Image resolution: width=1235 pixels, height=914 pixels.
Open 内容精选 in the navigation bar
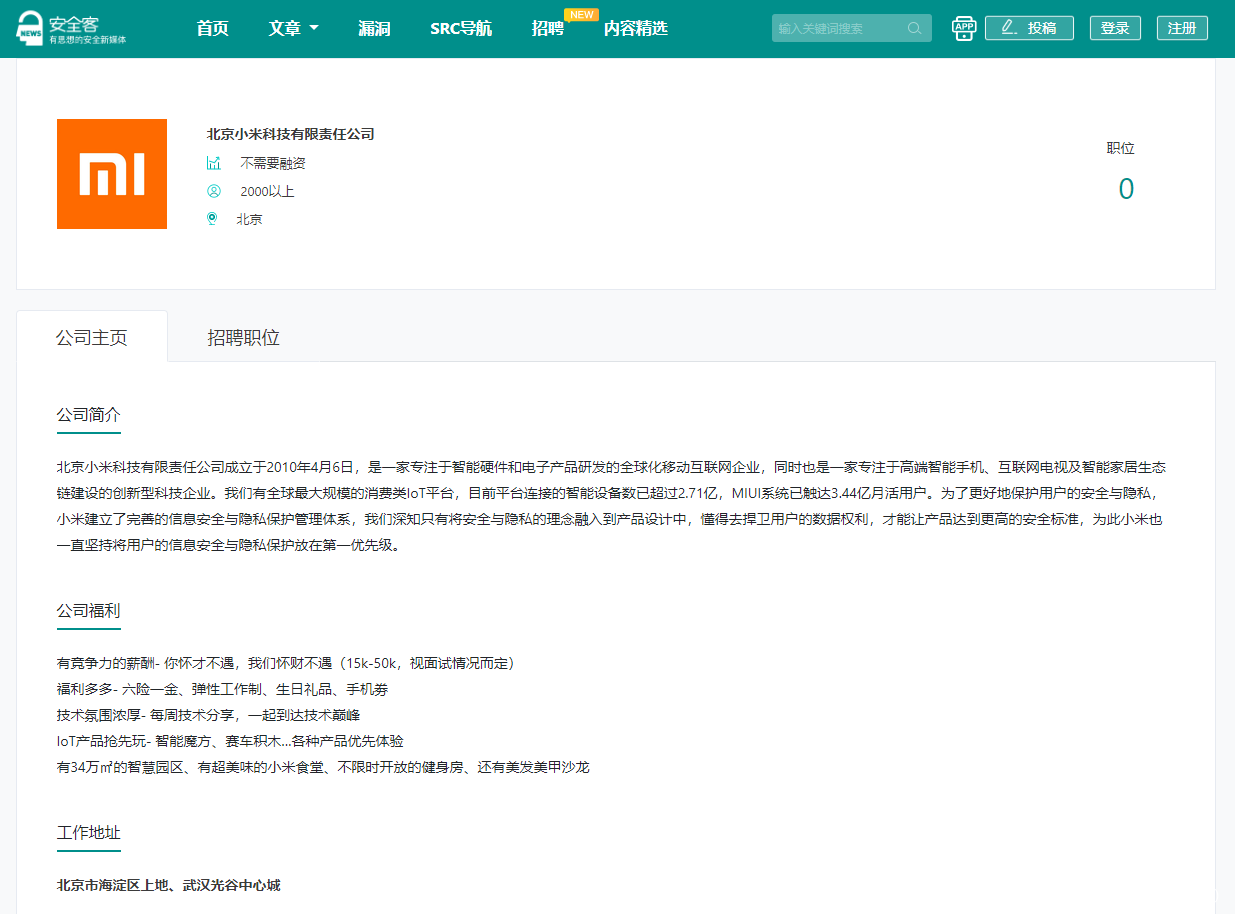click(635, 28)
